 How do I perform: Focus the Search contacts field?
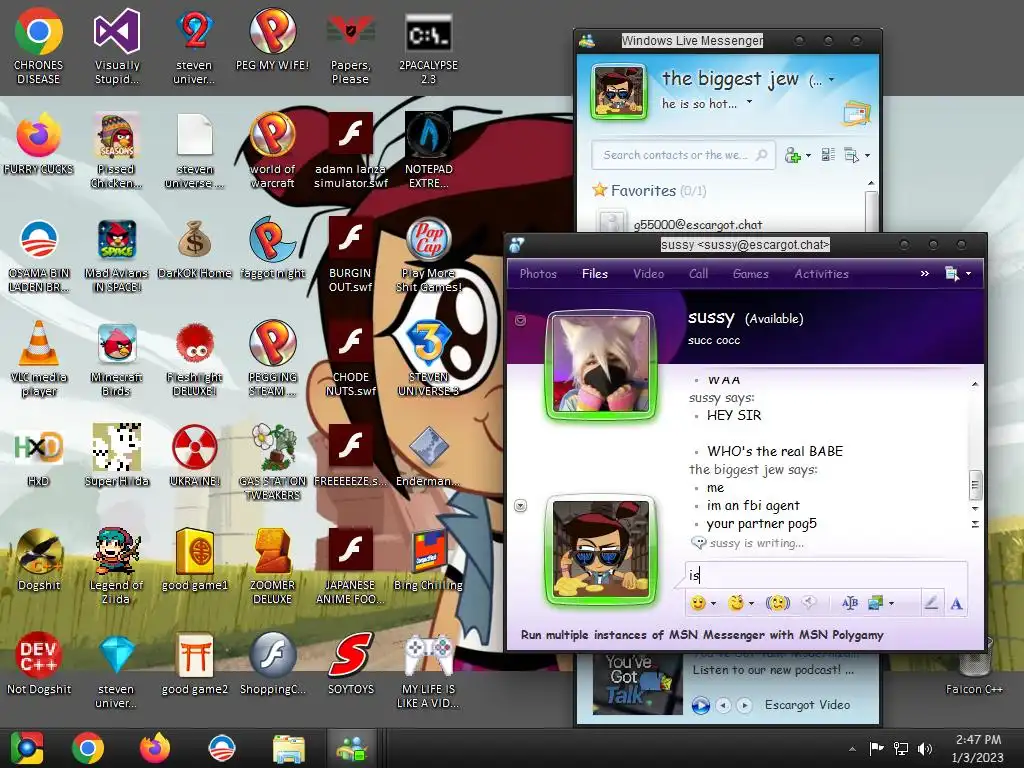pyautogui.click(x=683, y=155)
